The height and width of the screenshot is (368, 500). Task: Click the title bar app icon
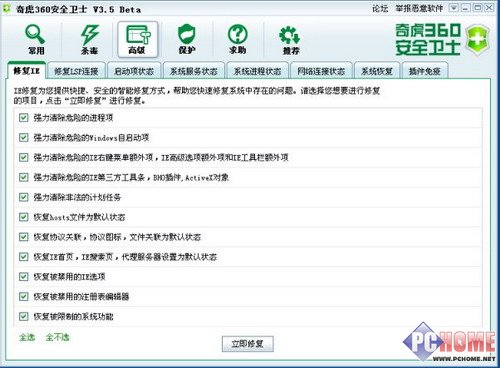point(6,8)
